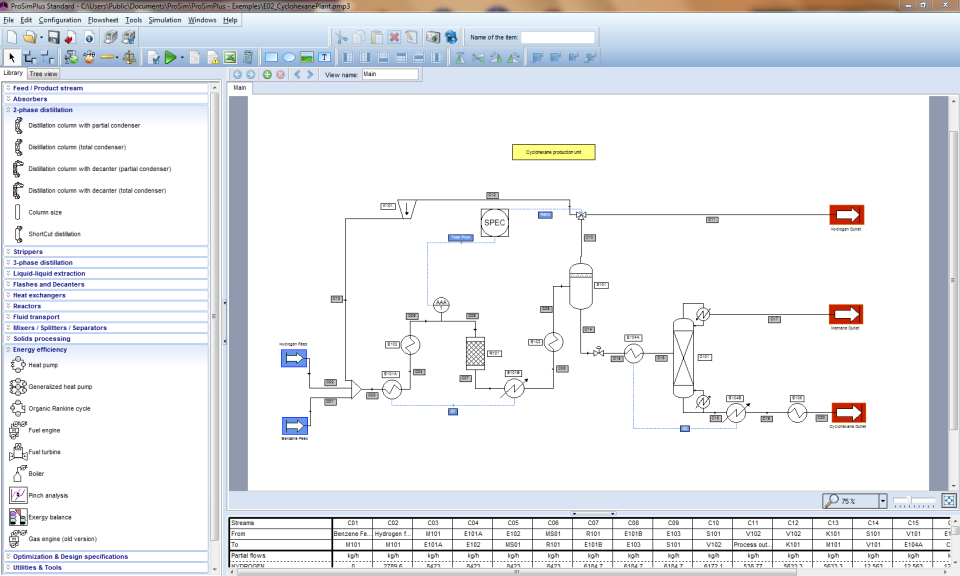
Task: Adjust the zoom slider
Action: click(914, 501)
